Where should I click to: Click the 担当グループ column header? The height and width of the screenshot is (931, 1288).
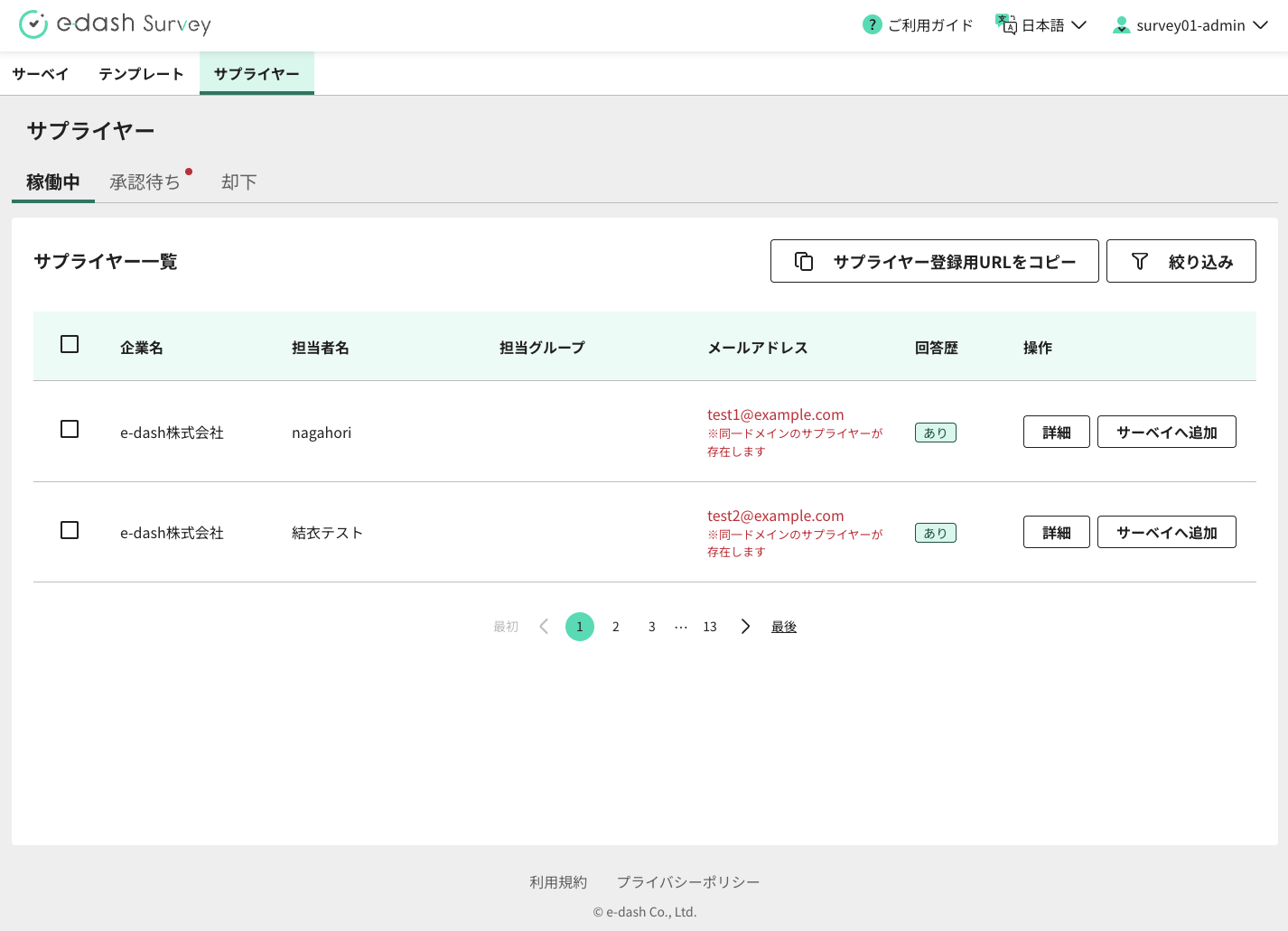[x=542, y=348]
